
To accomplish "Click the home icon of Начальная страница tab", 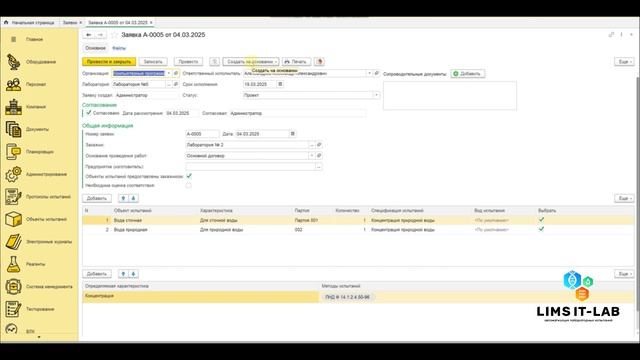I will pyautogui.click(x=6, y=22).
